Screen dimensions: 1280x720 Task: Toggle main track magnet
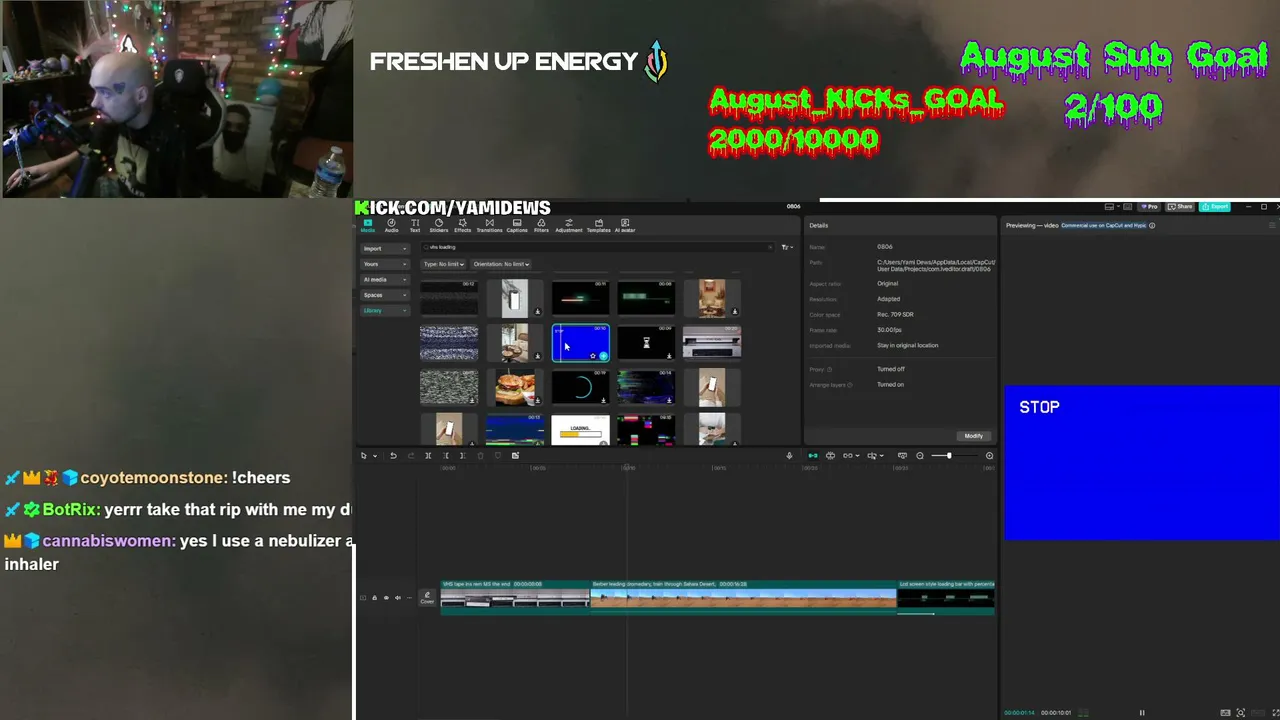[812, 456]
